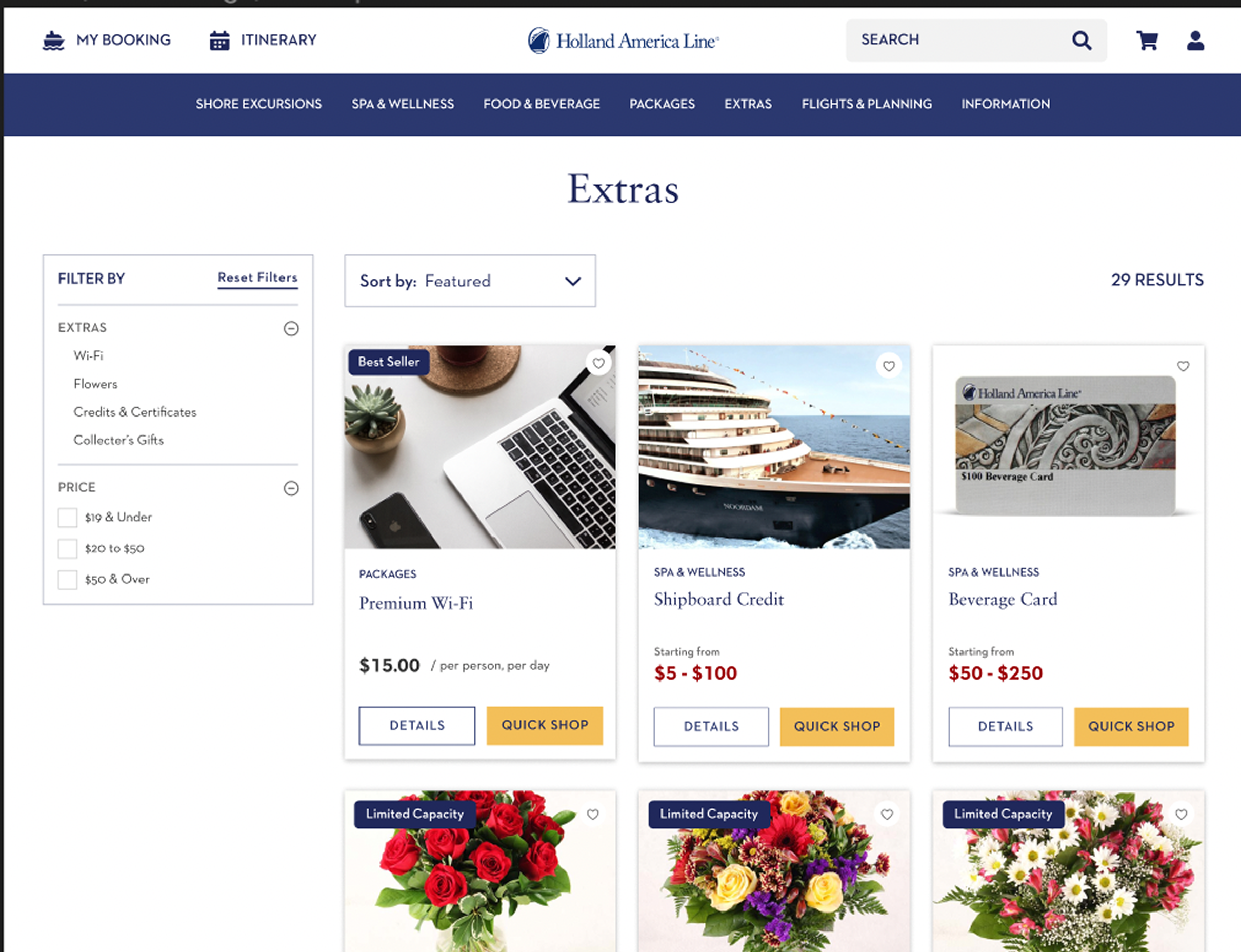Click the search magnifier icon
This screenshot has height=952, width=1241.
point(1082,40)
